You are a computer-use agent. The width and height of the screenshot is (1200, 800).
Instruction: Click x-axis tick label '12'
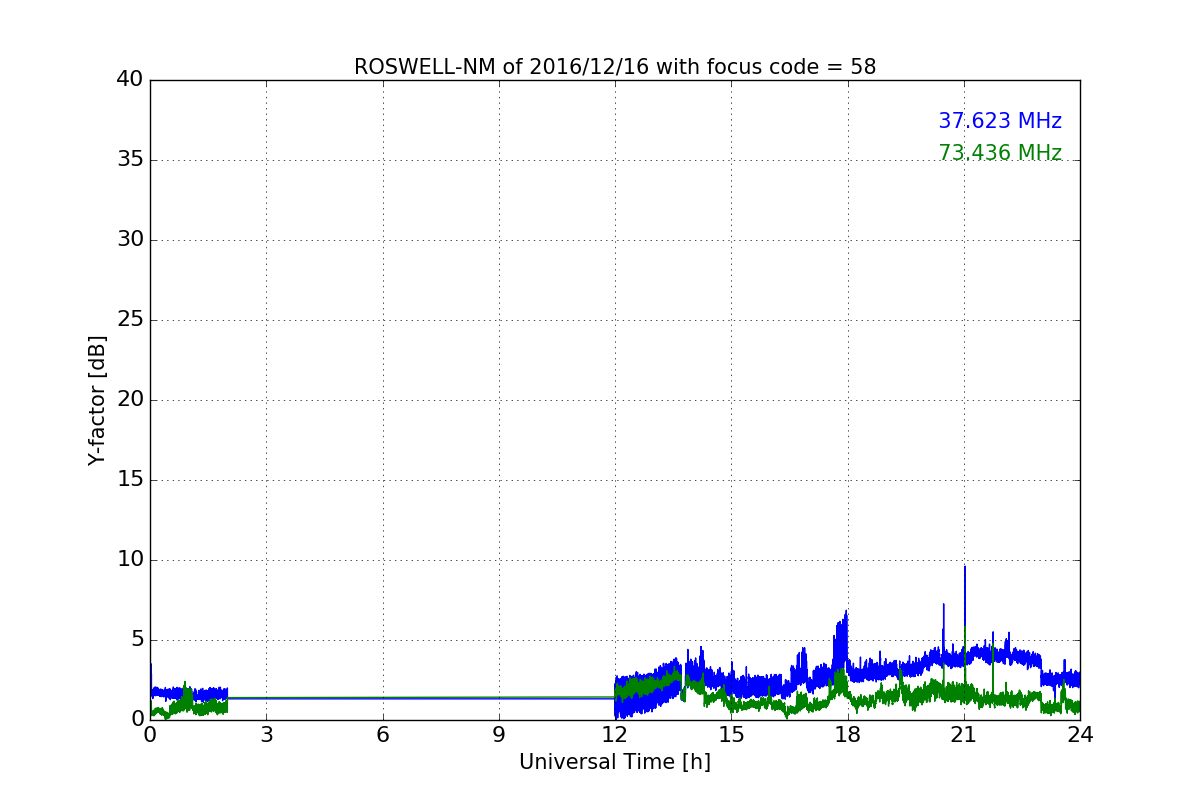(x=615, y=735)
